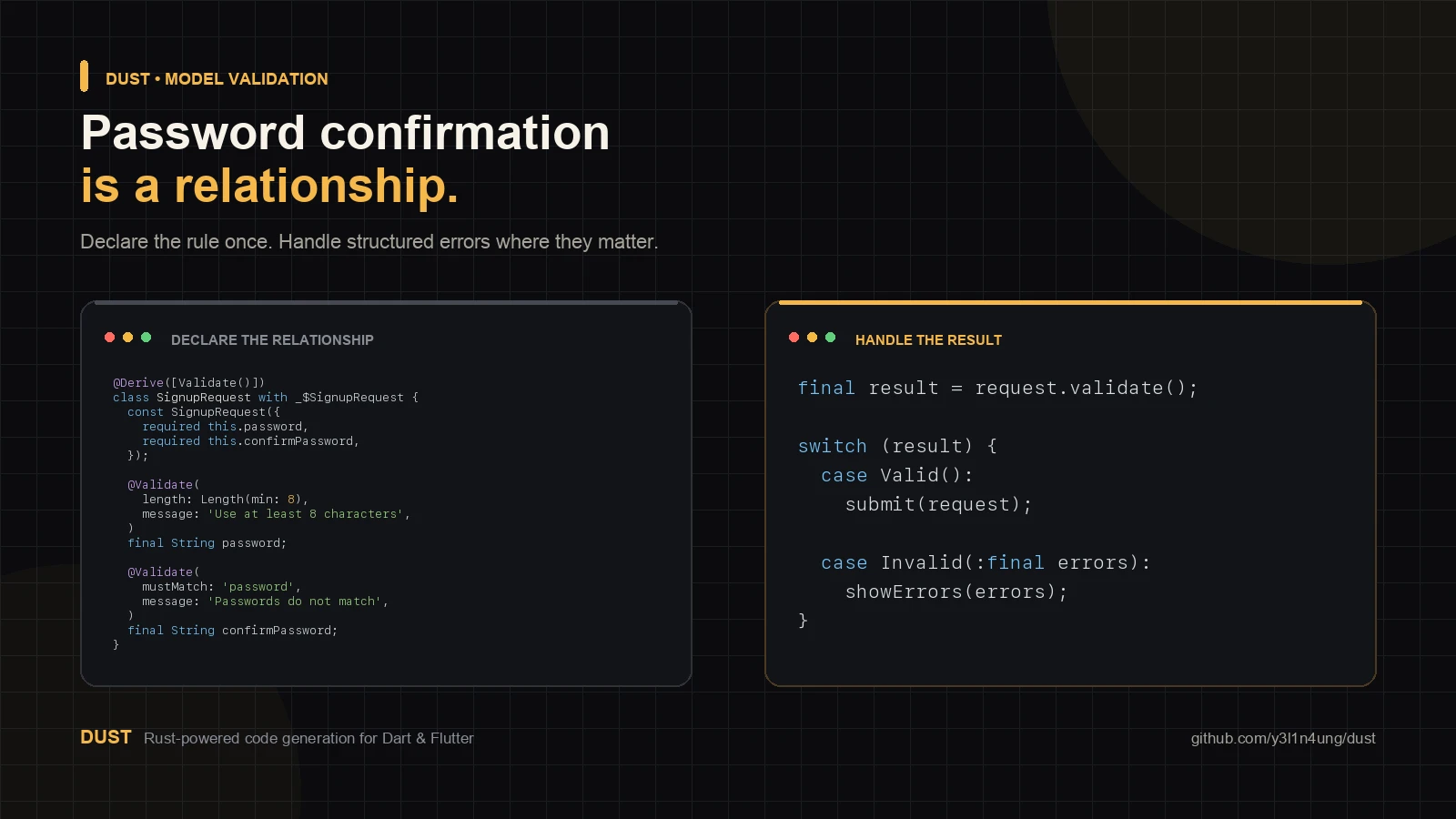The image size is (1456, 819).
Task: Click the "submit(request);" code line
Action: 939,505
